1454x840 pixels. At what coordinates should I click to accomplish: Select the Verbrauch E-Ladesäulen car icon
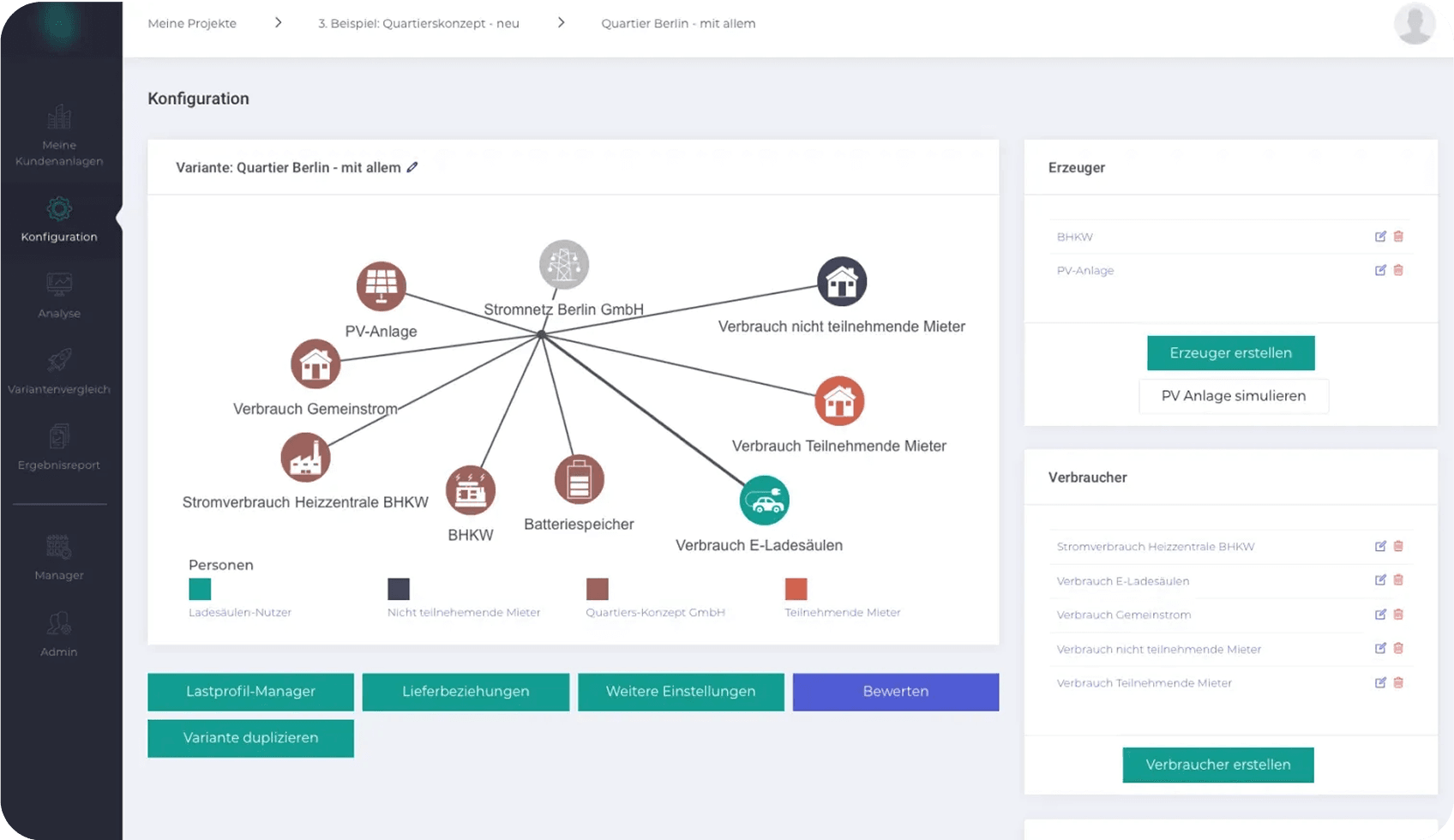point(764,501)
